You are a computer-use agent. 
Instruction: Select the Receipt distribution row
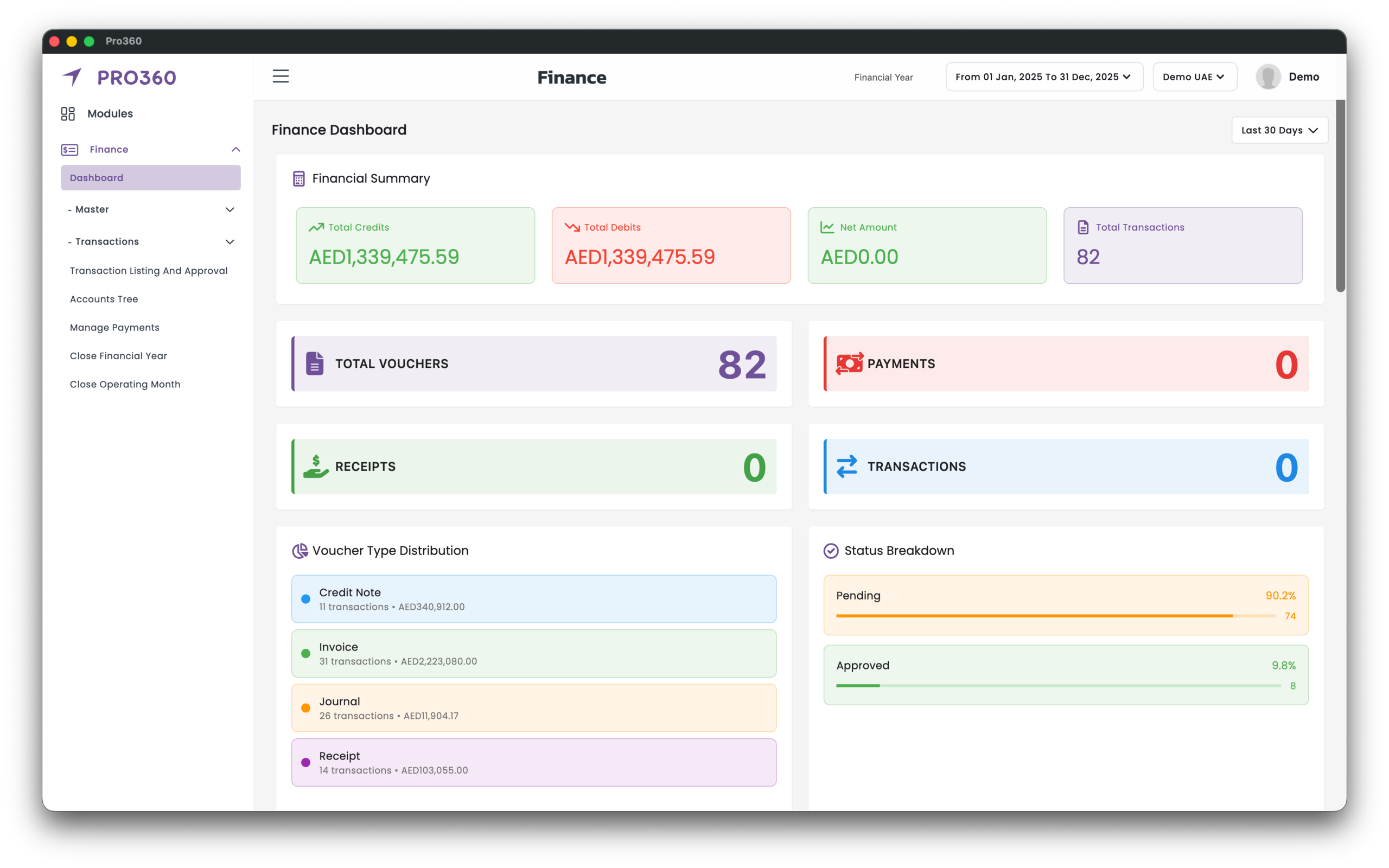[534, 762]
